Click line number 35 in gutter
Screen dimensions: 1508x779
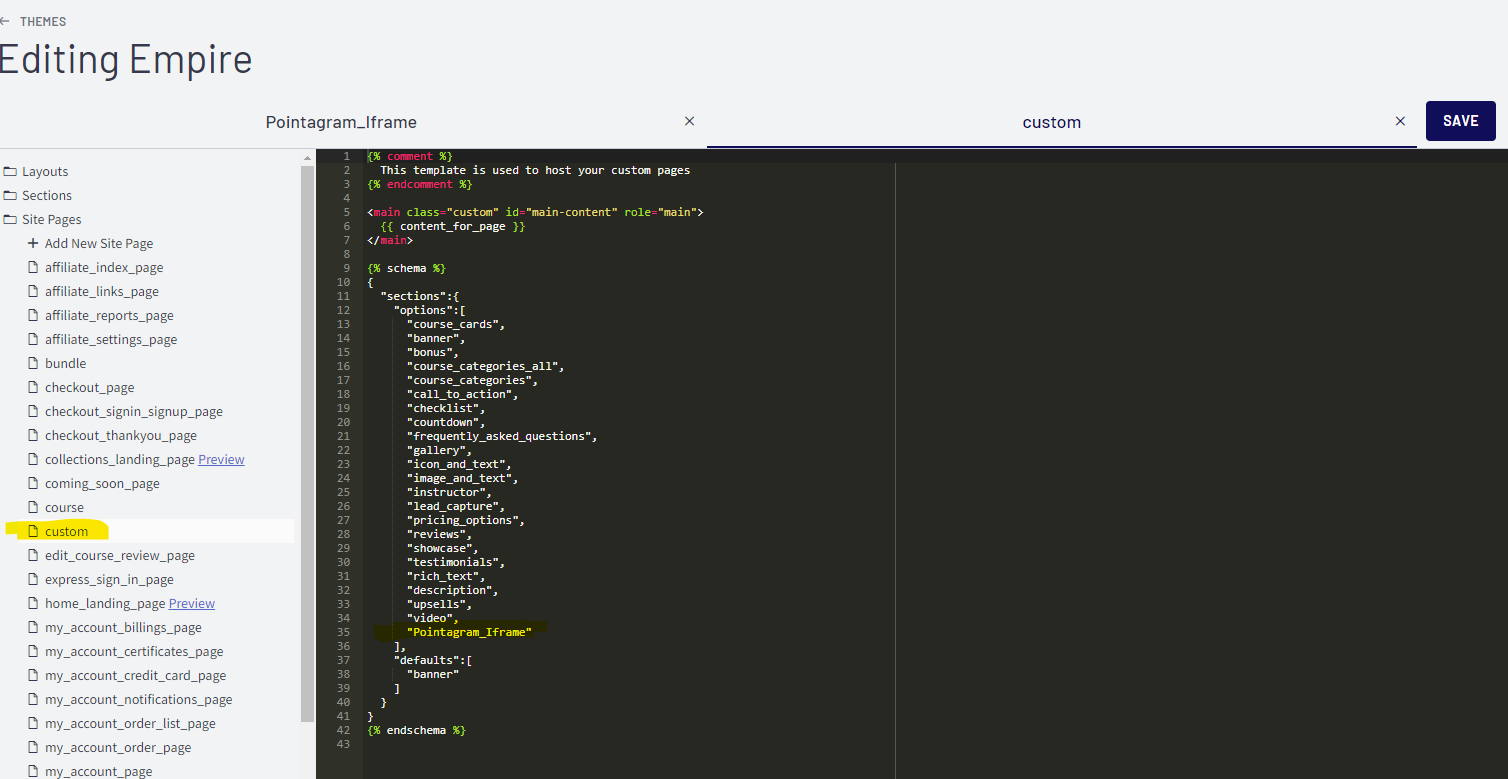pos(344,632)
